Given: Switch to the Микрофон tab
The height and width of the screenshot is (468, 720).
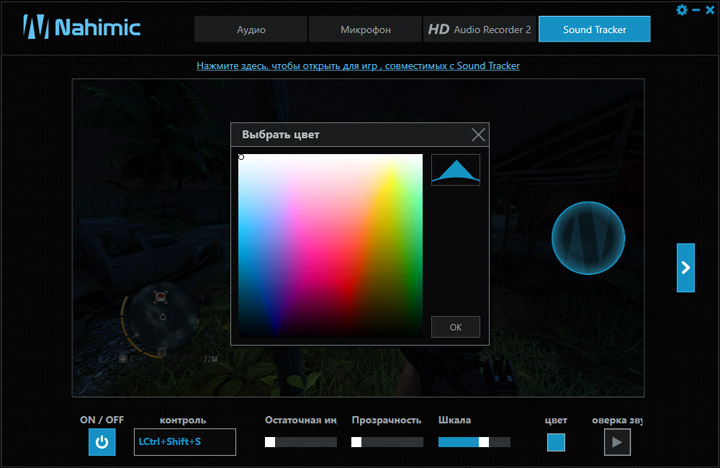Looking at the screenshot, I should tap(365, 29).
